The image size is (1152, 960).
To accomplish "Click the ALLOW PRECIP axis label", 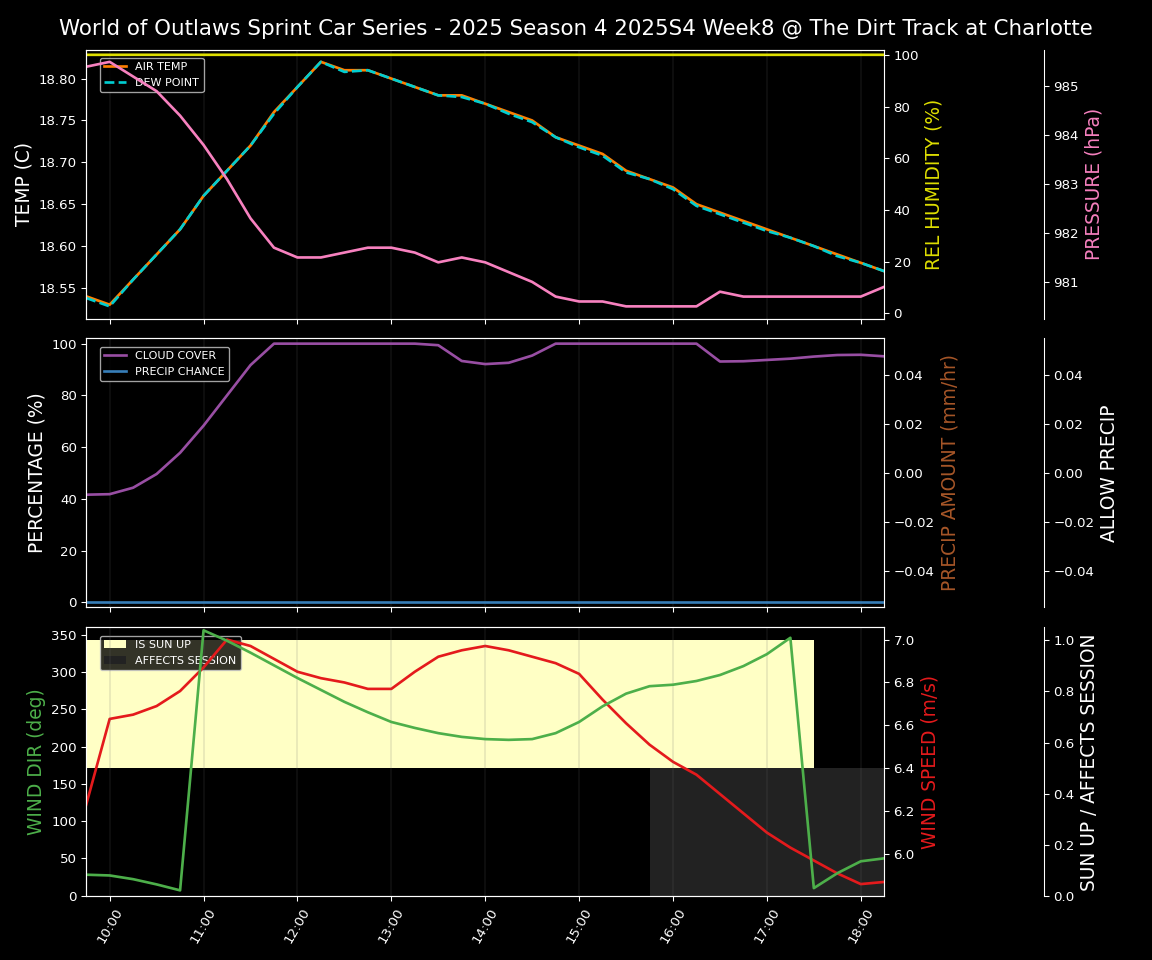I will tap(1108, 472).
